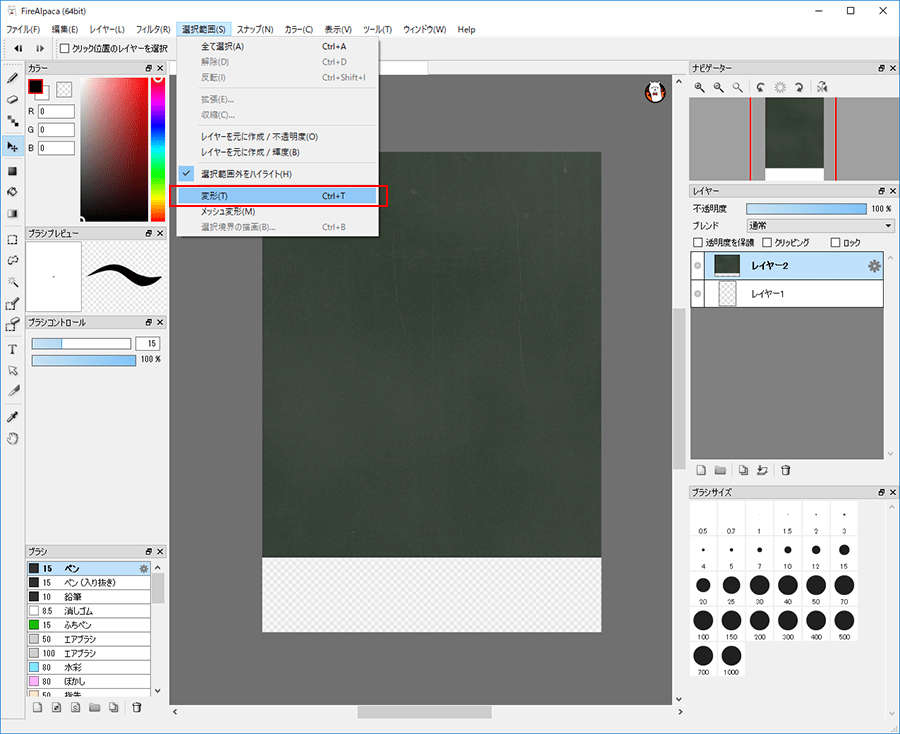The height and width of the screenshot is (734, 900).
Task: Zoom in using the Navigator magnifier
Action: point(701,88)
